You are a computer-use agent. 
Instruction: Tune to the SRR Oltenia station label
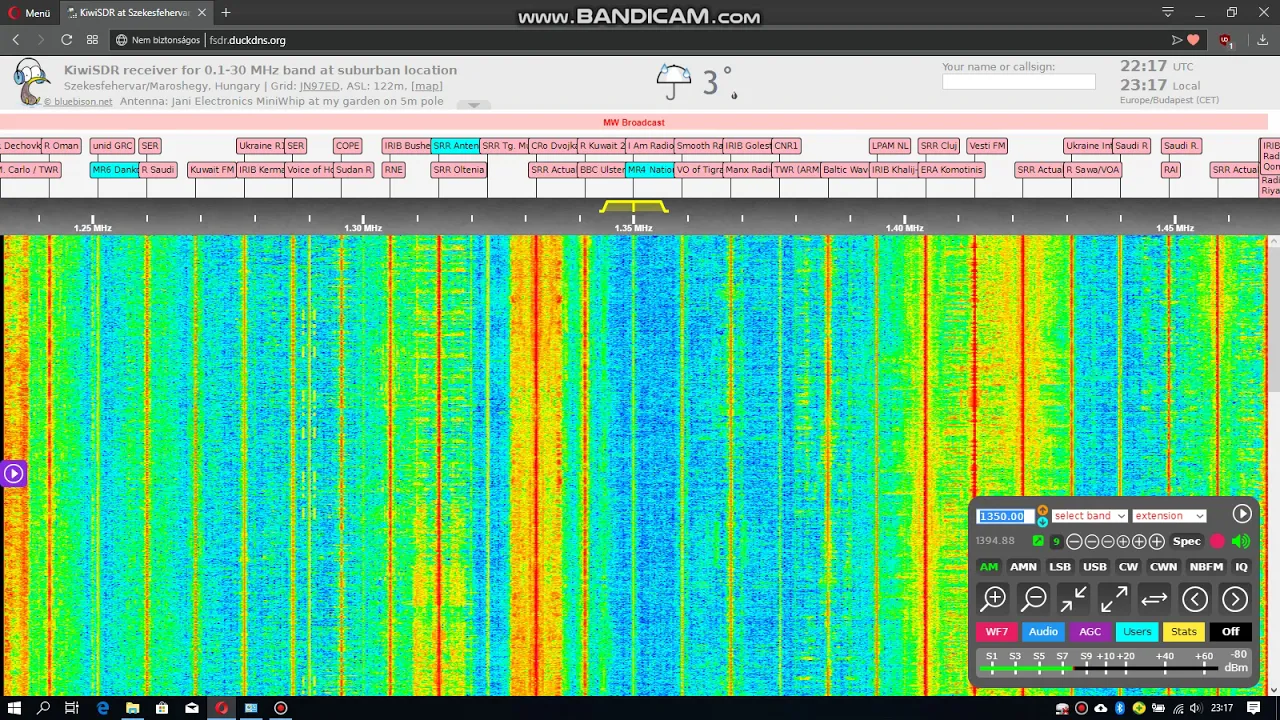coord(459,170)
